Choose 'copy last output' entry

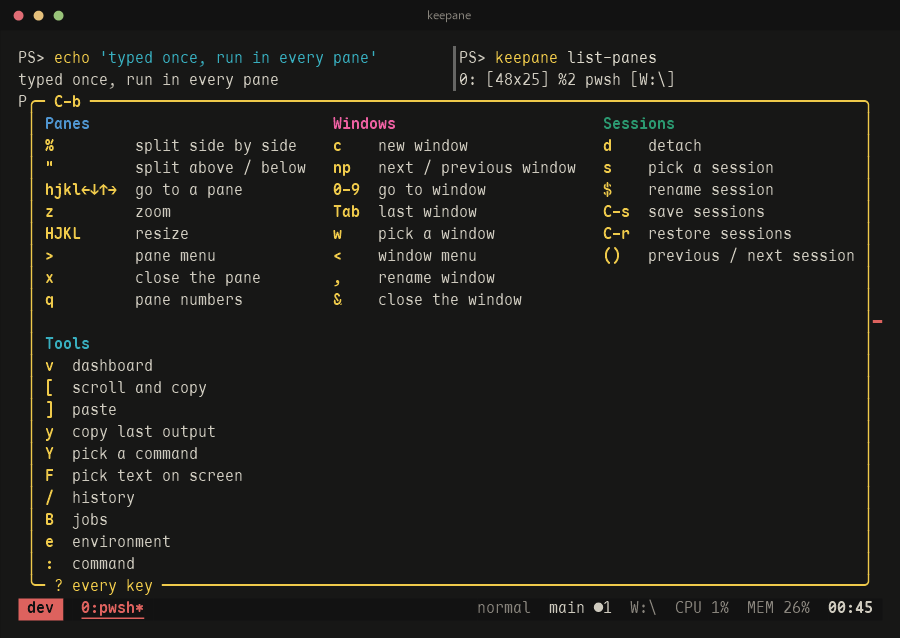click(x=143, y=432)
